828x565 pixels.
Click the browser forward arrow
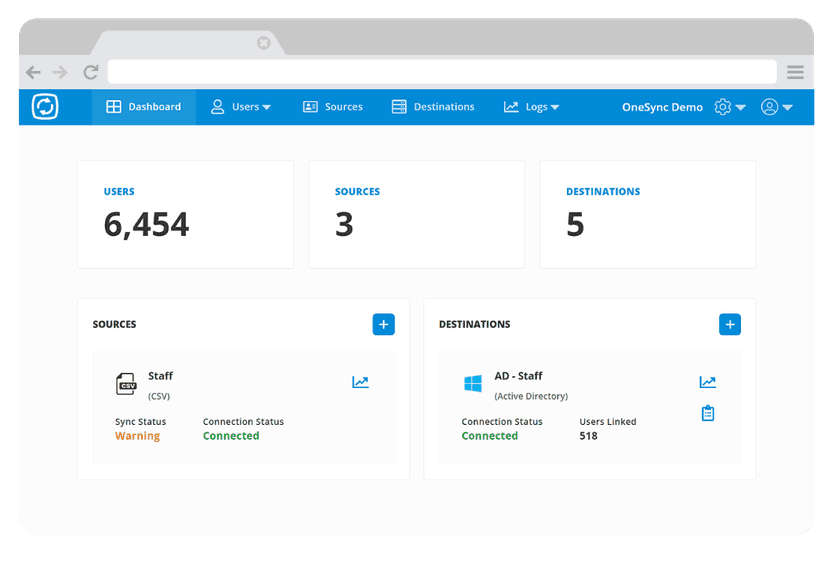tap(60, 72)
